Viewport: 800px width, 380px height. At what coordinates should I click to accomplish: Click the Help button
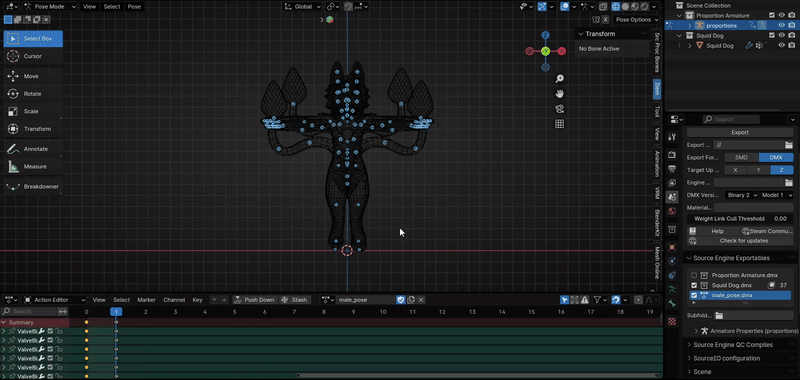coord(712,231)
